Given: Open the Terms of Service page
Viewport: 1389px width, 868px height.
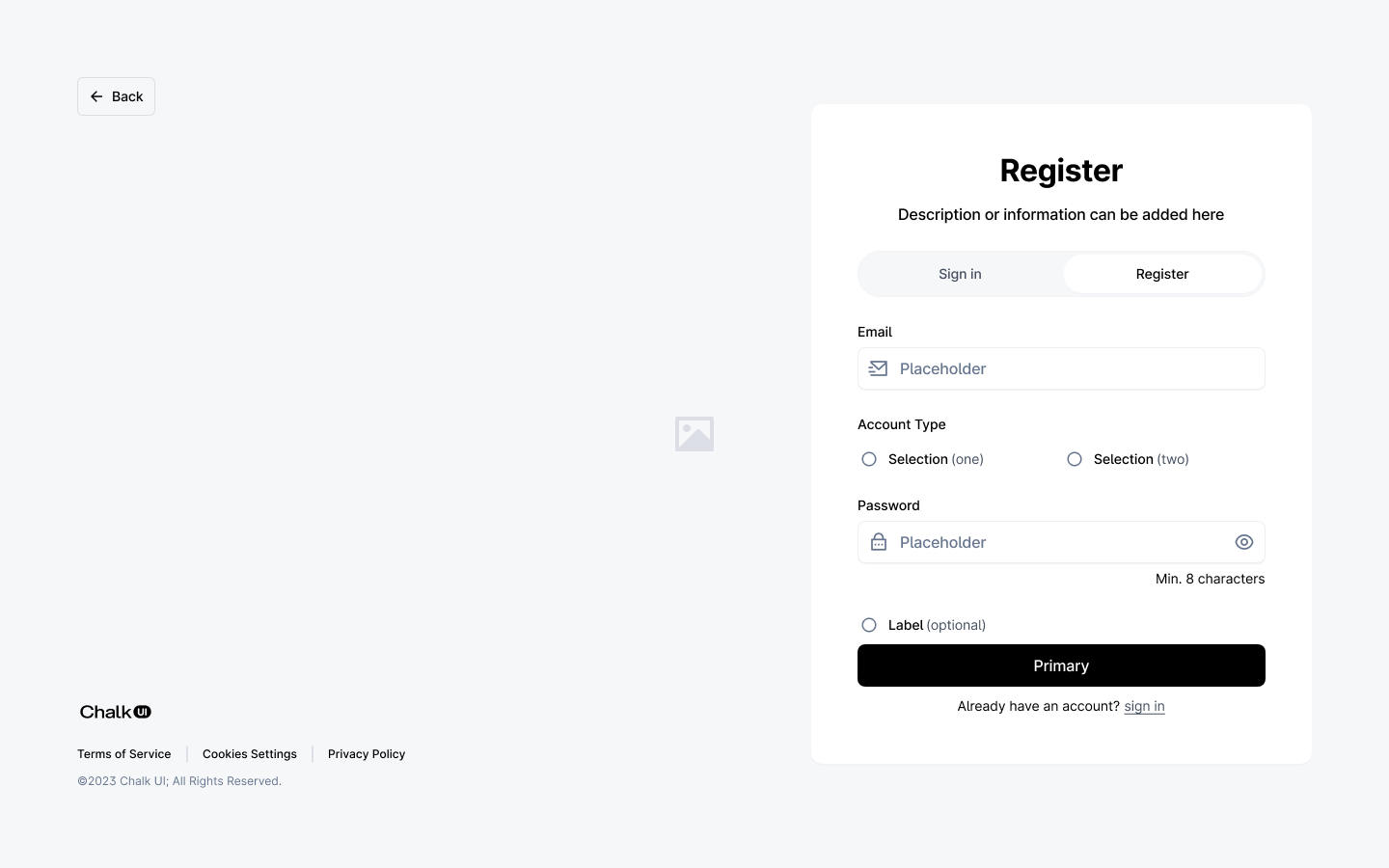Looking at the screenshot, I should click(x=123, y=753).
